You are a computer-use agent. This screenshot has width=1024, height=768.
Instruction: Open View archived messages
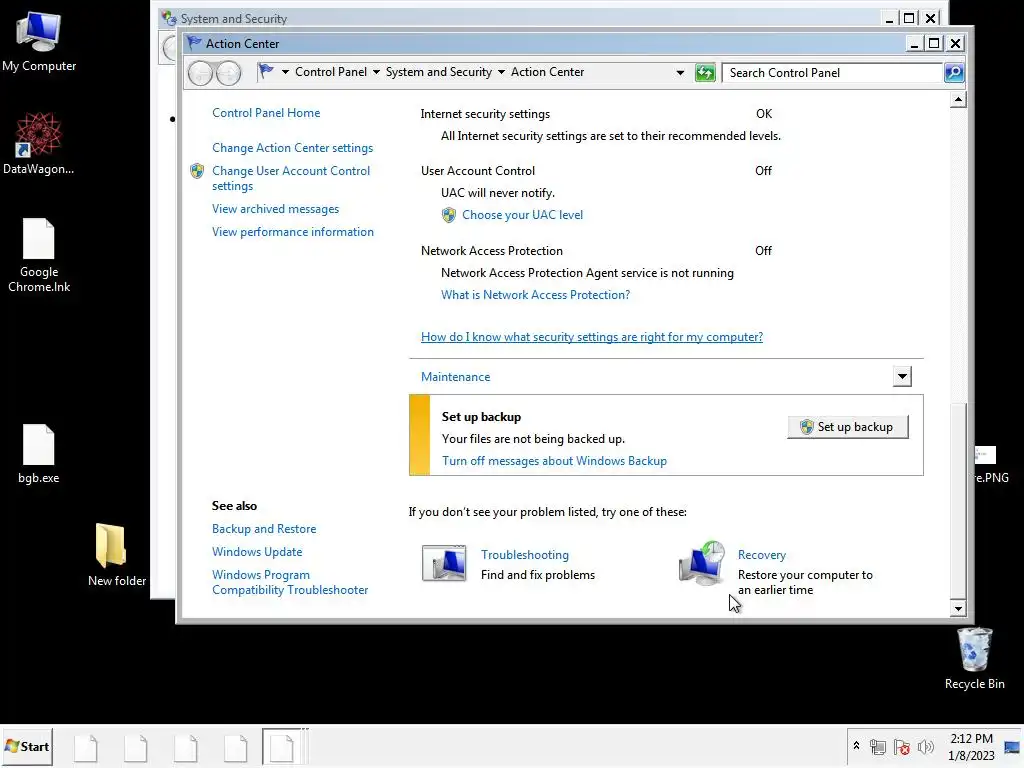pos(275,209)
